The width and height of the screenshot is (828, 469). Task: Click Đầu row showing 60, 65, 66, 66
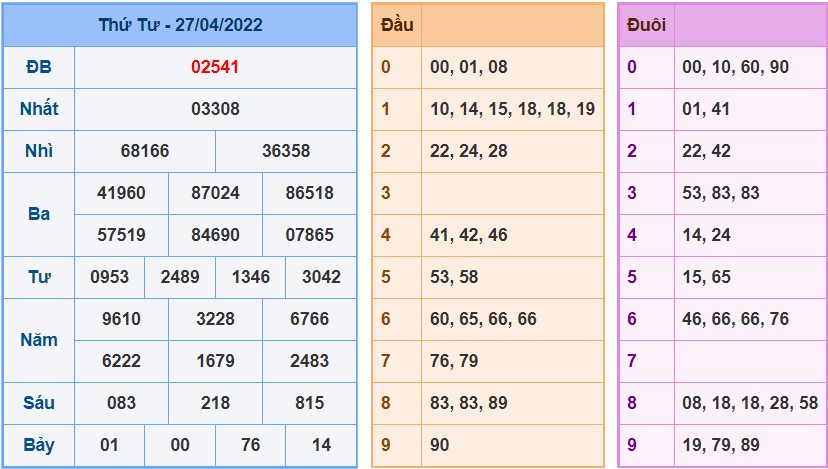[483, 319]
